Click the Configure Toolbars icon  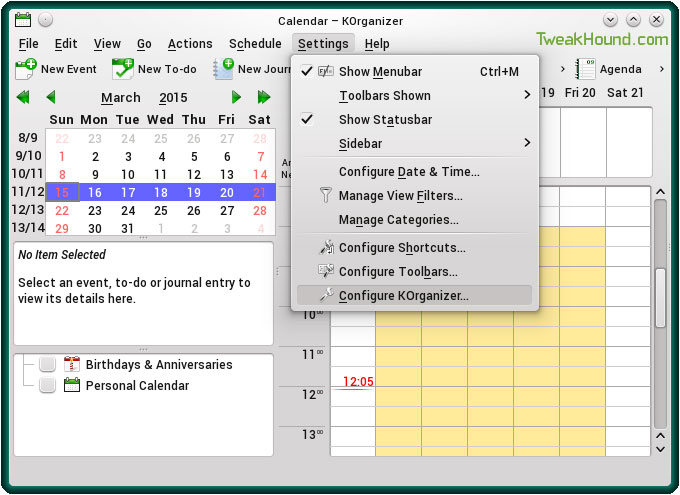click(326, 271)
